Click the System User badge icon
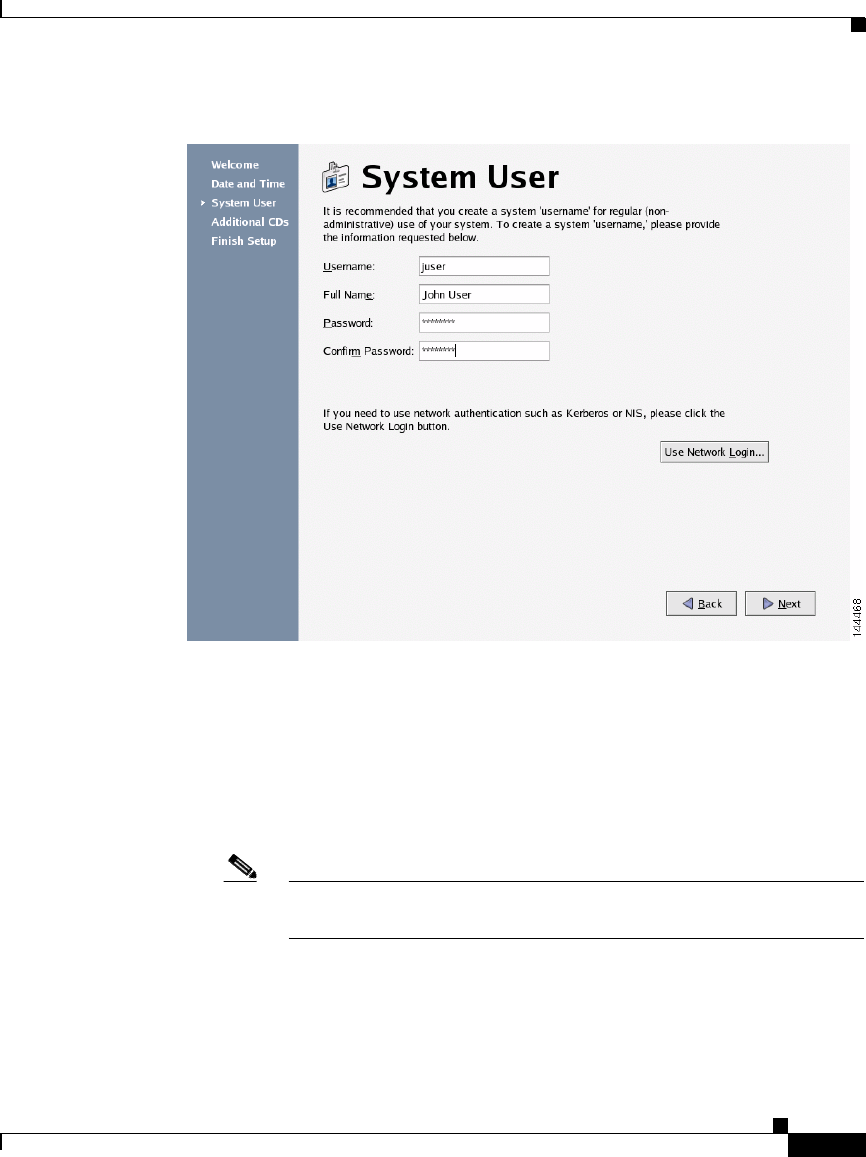The image size is (866, 1157). click(x=336, y=177)
